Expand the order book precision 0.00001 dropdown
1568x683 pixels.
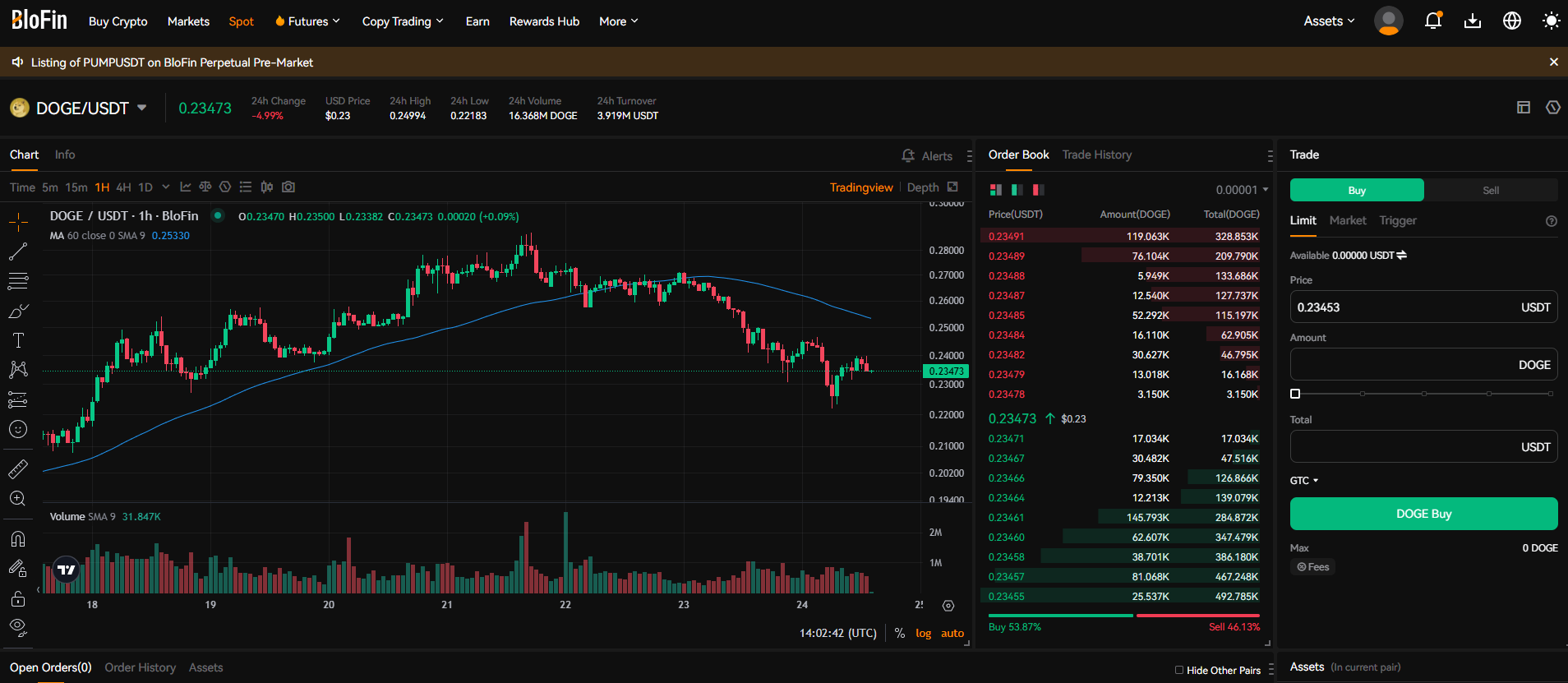[x=1242, y=190]
